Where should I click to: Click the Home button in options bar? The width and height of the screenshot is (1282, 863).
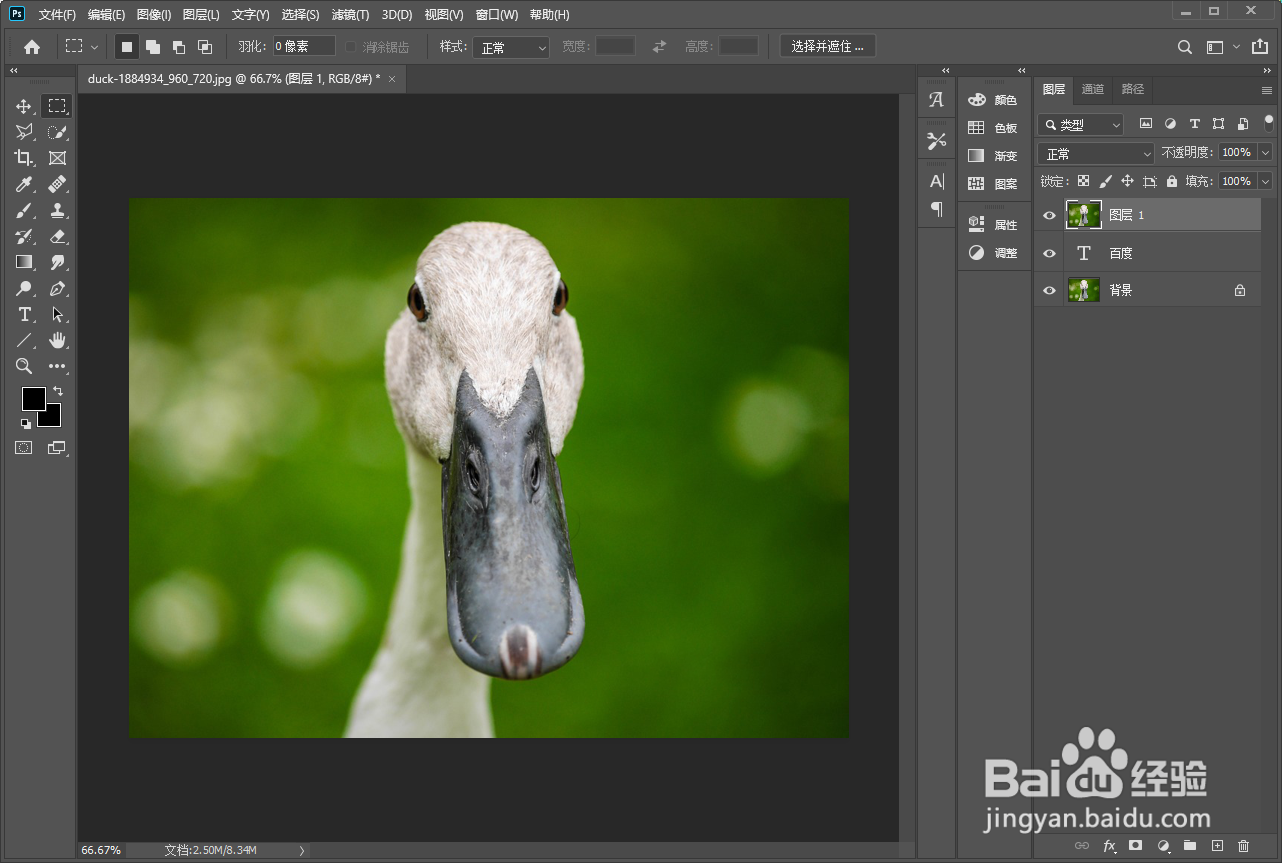click(x=32, y=47)
